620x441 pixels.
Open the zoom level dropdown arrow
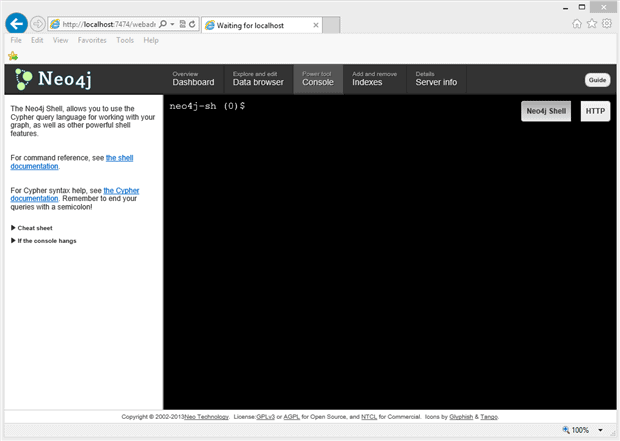tap(600, 430)
